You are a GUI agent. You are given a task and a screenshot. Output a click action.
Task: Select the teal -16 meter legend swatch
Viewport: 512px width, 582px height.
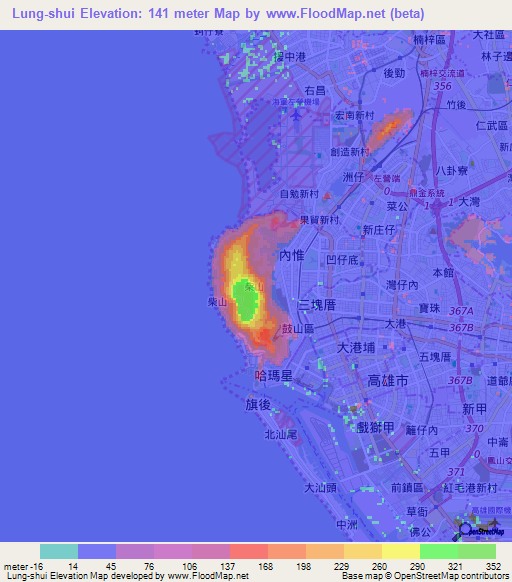(x=59, y=551)
